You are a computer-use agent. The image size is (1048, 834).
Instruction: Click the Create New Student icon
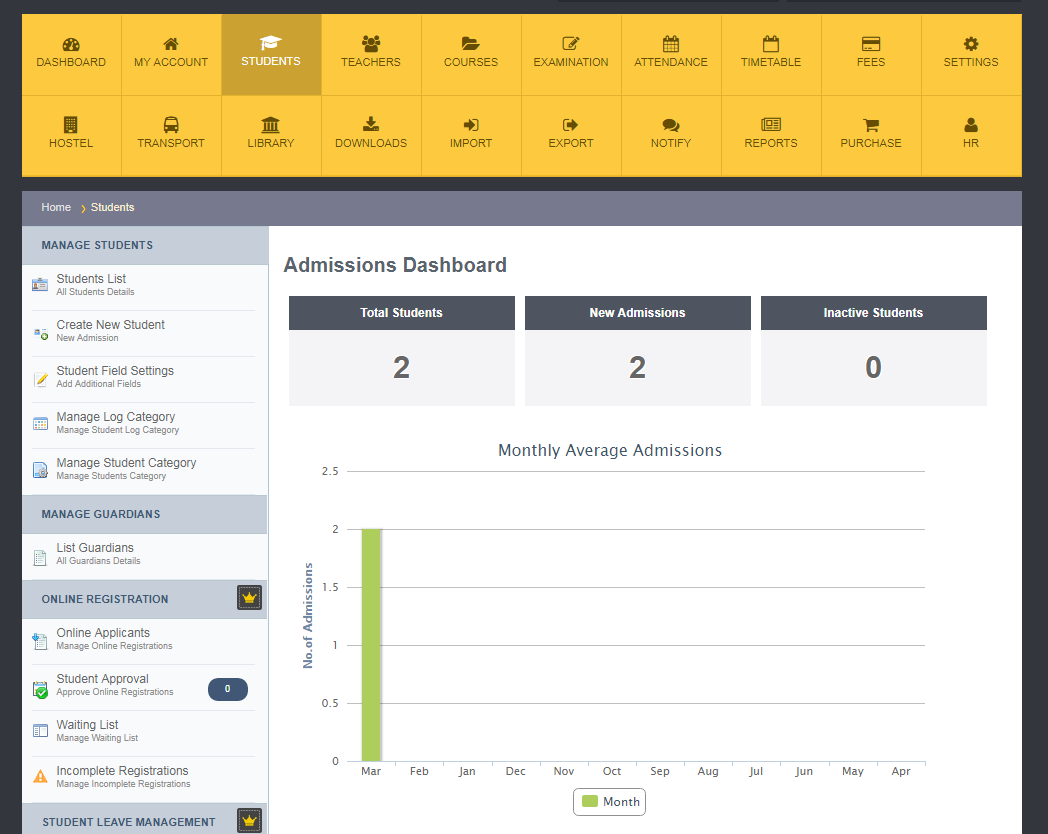click(x=40, y=330)
